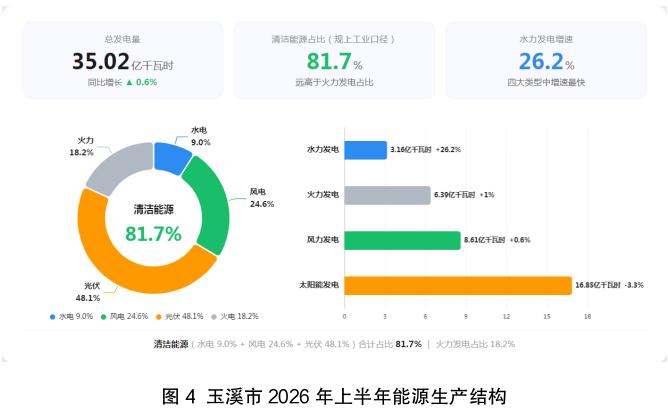Click the green 风力发电 bar
Viewport: 668px width, 417px height.
pyautogui.click(x=402, y=240)
